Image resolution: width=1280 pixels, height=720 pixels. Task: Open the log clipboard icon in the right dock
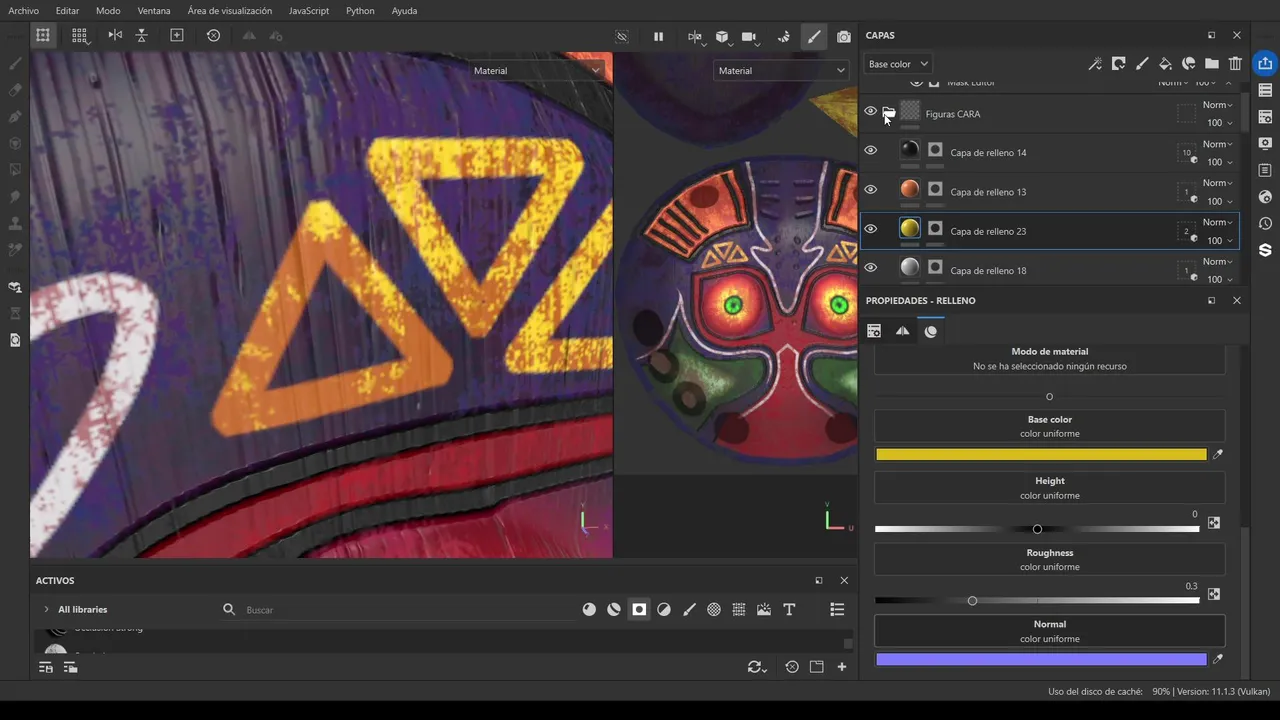pos(1265,170)
